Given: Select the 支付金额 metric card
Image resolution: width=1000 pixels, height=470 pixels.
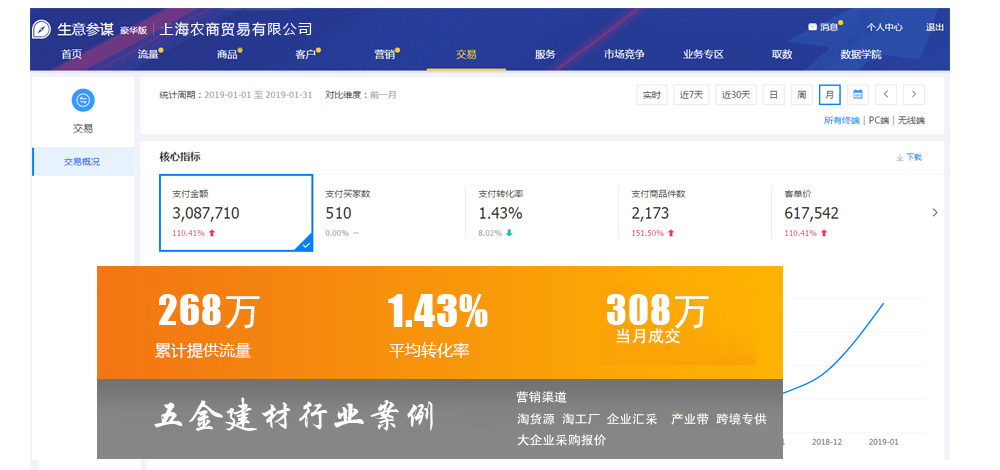Looking at the screenshot, I should pyautogui.click(x=236, y=212).
